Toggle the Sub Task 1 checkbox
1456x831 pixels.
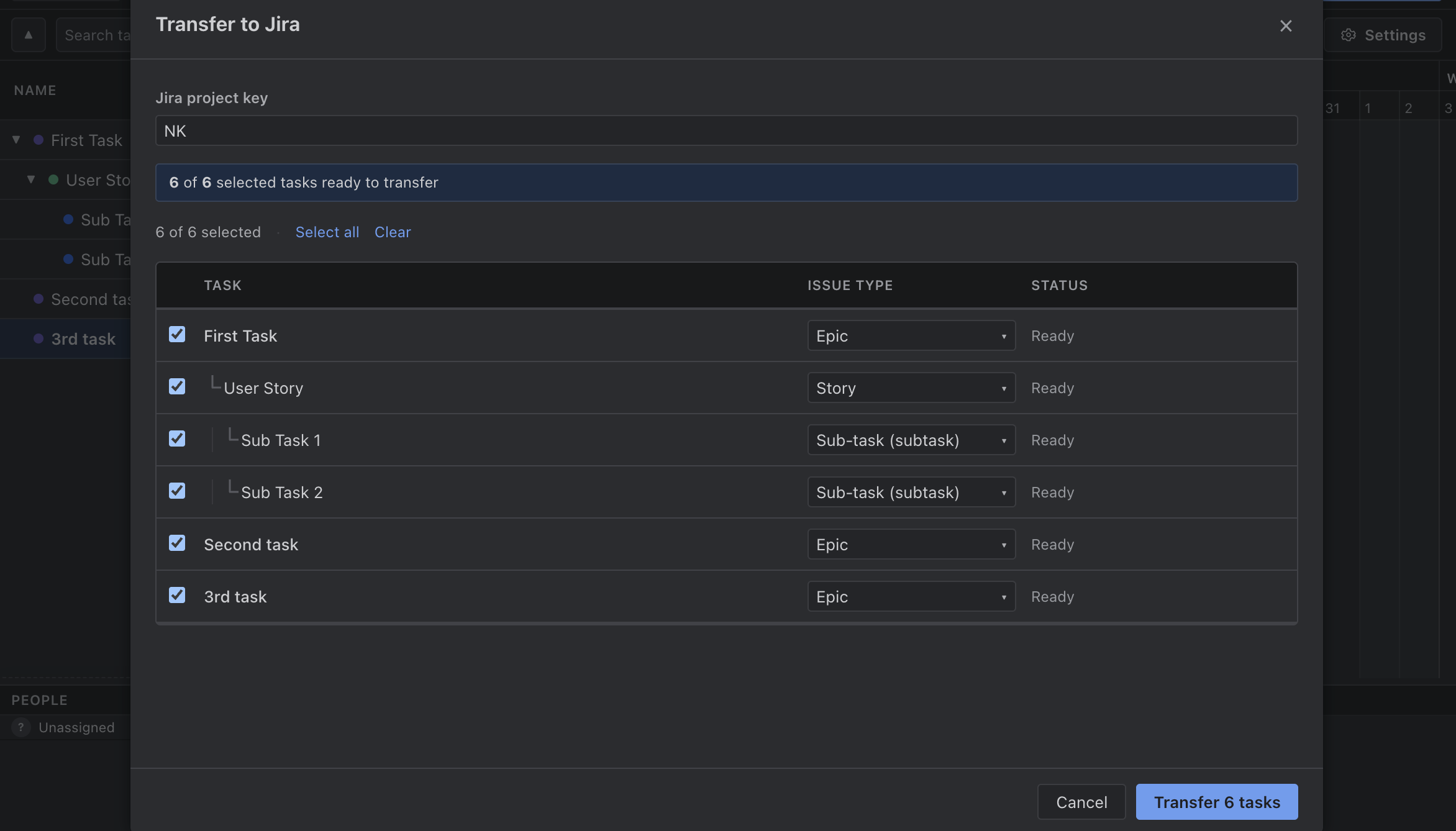pyautogui.click(x=177, y=439)
